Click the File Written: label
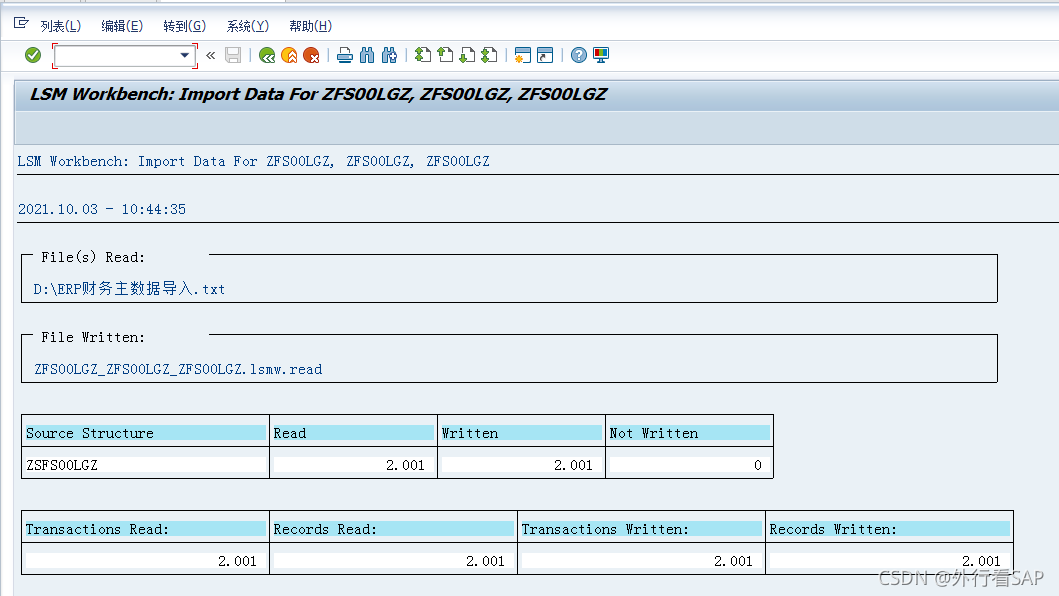Image resolution: width=1059 pixels, height=596 pixels. 93,337
